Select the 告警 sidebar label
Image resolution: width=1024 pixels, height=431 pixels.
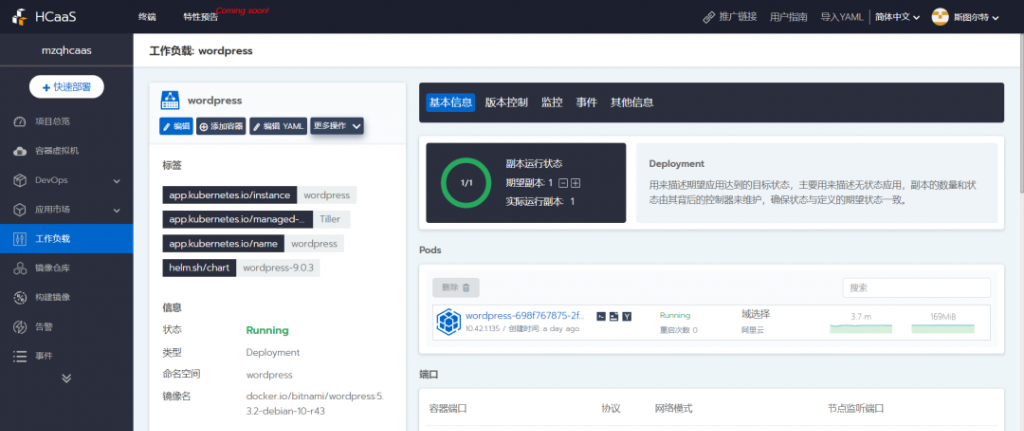[44, 327]
